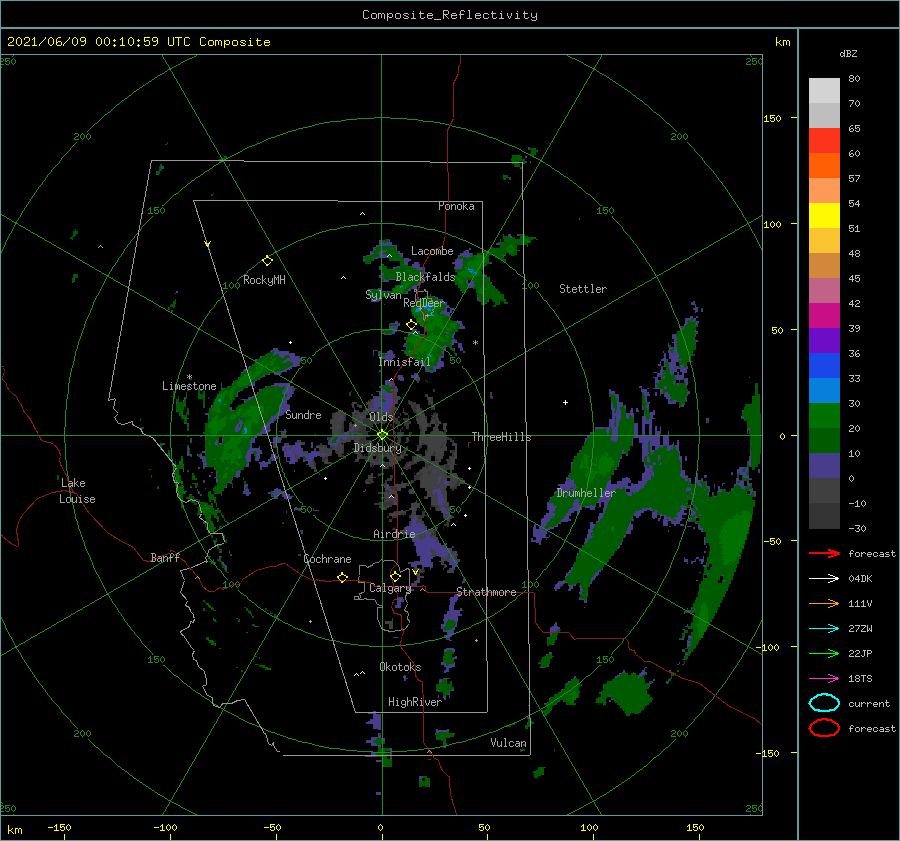
Task: Click the Banff town label
Action: [x=165, y=557]
